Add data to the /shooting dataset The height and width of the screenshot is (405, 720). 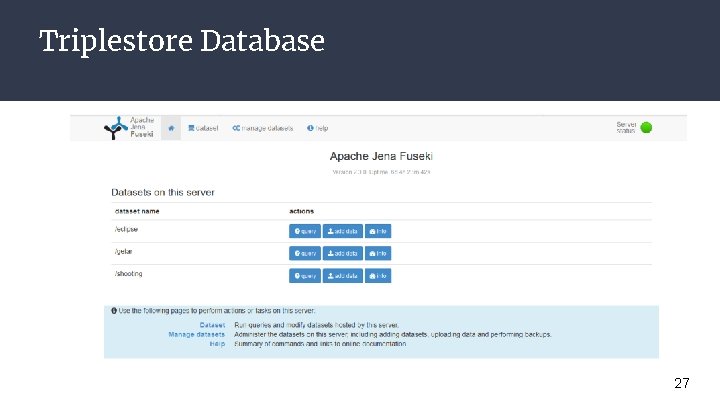click(343, 276)
